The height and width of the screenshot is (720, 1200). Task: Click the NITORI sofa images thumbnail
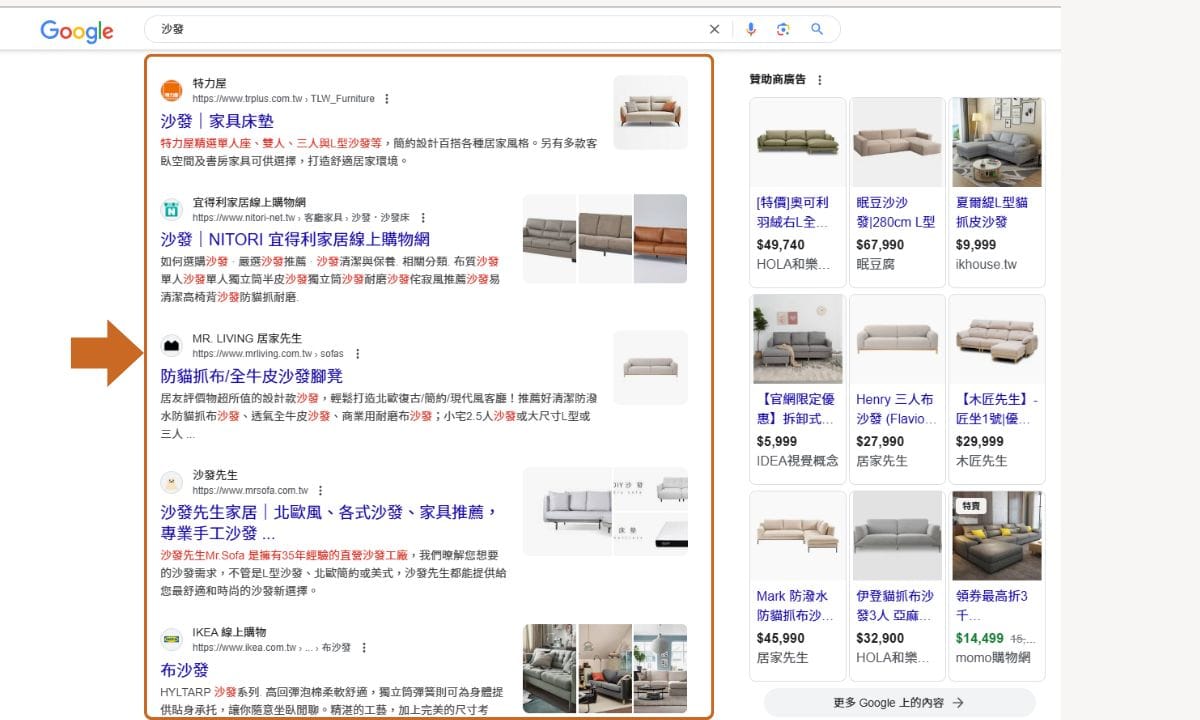coord(605,239)
